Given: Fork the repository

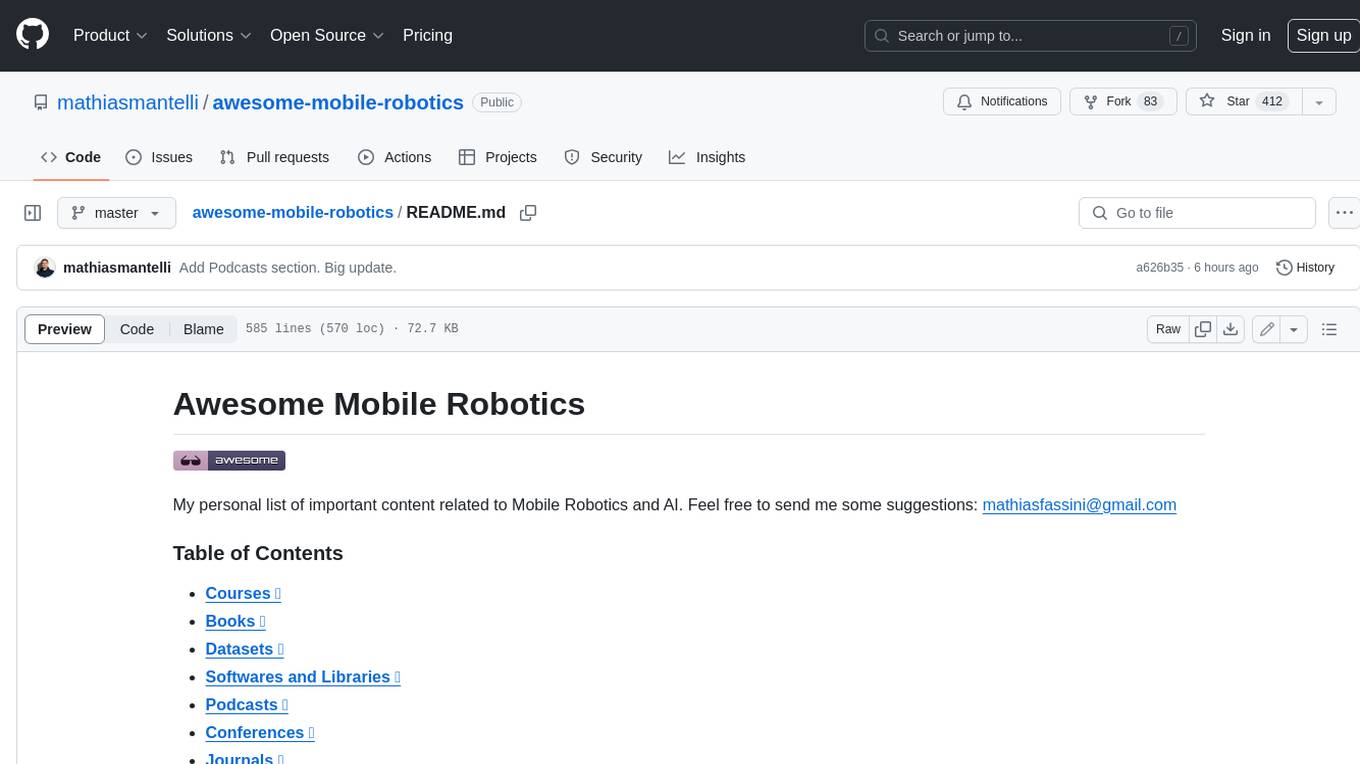Looking at the screenshot, I should [1123, 101].
